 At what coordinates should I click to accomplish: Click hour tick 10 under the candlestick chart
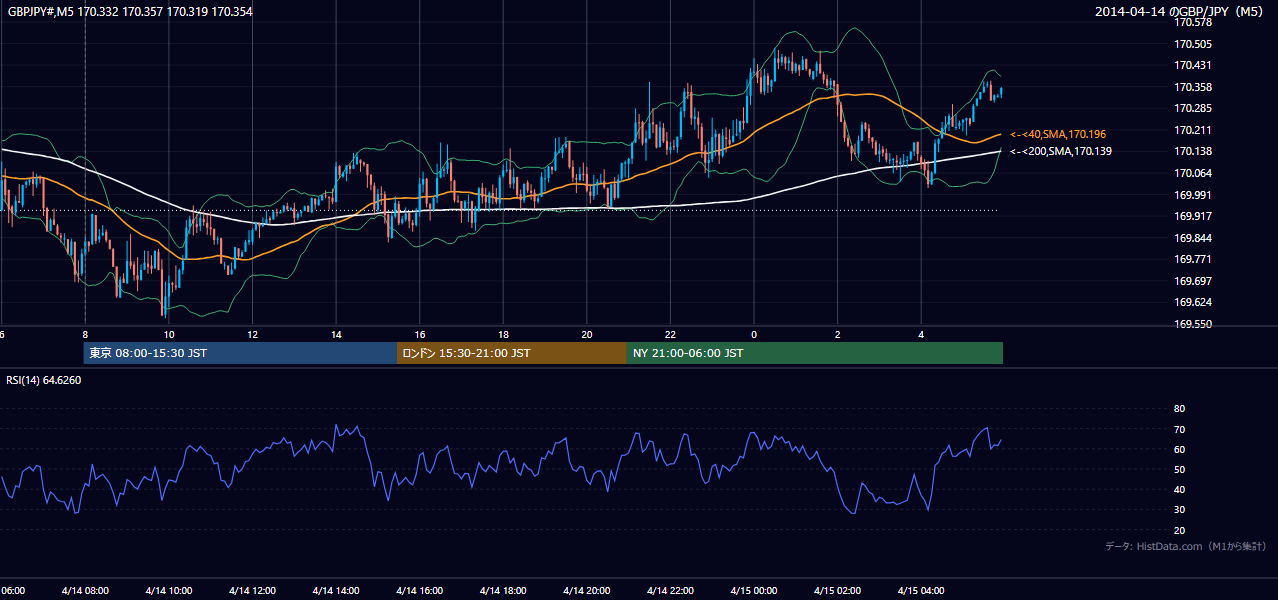pos(169,335)
